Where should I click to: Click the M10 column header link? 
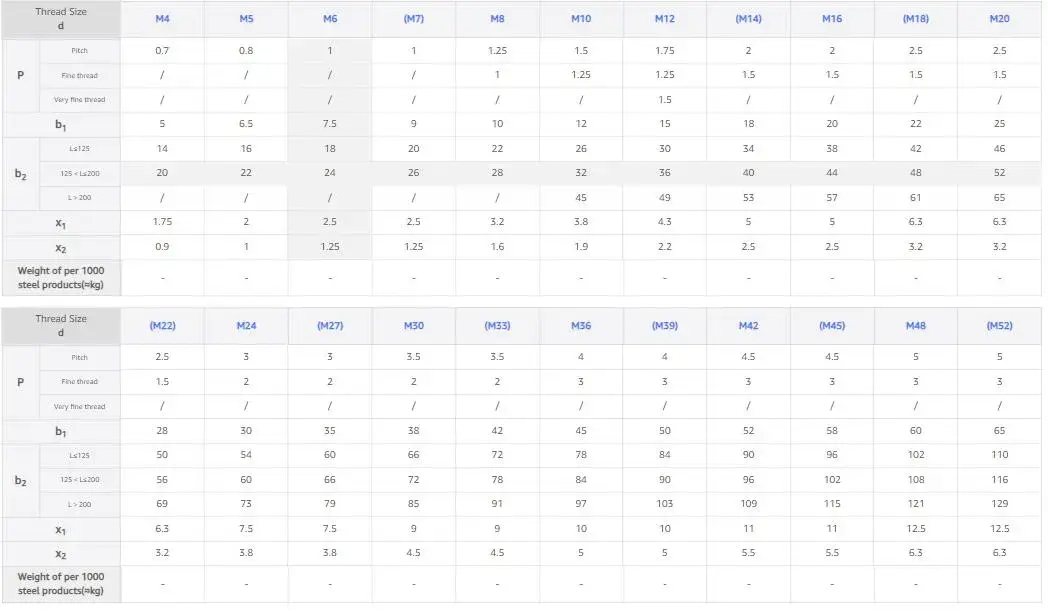pyautogui.click(x=581, y=19)
